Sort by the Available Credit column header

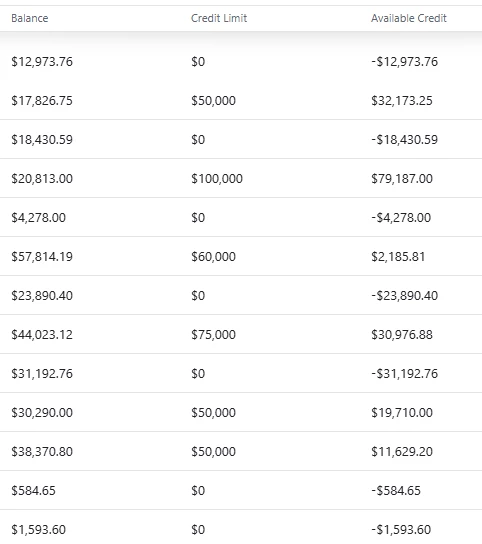tap(409, 18)
